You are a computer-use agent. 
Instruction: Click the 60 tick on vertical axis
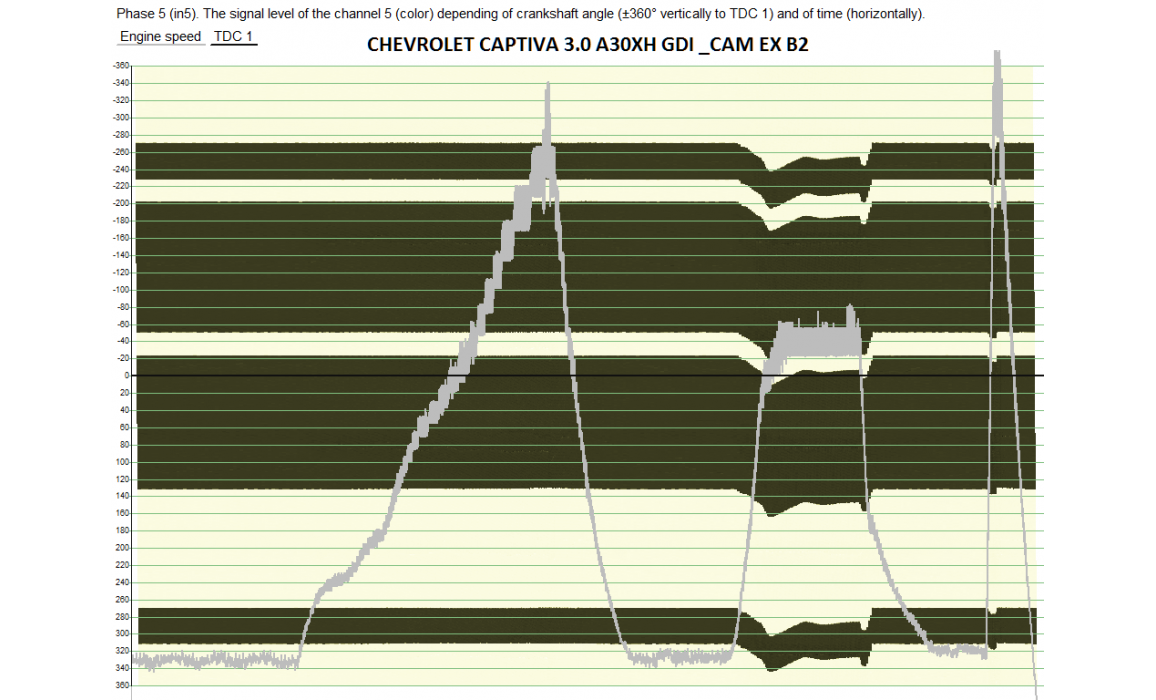[x=124, y=427]
